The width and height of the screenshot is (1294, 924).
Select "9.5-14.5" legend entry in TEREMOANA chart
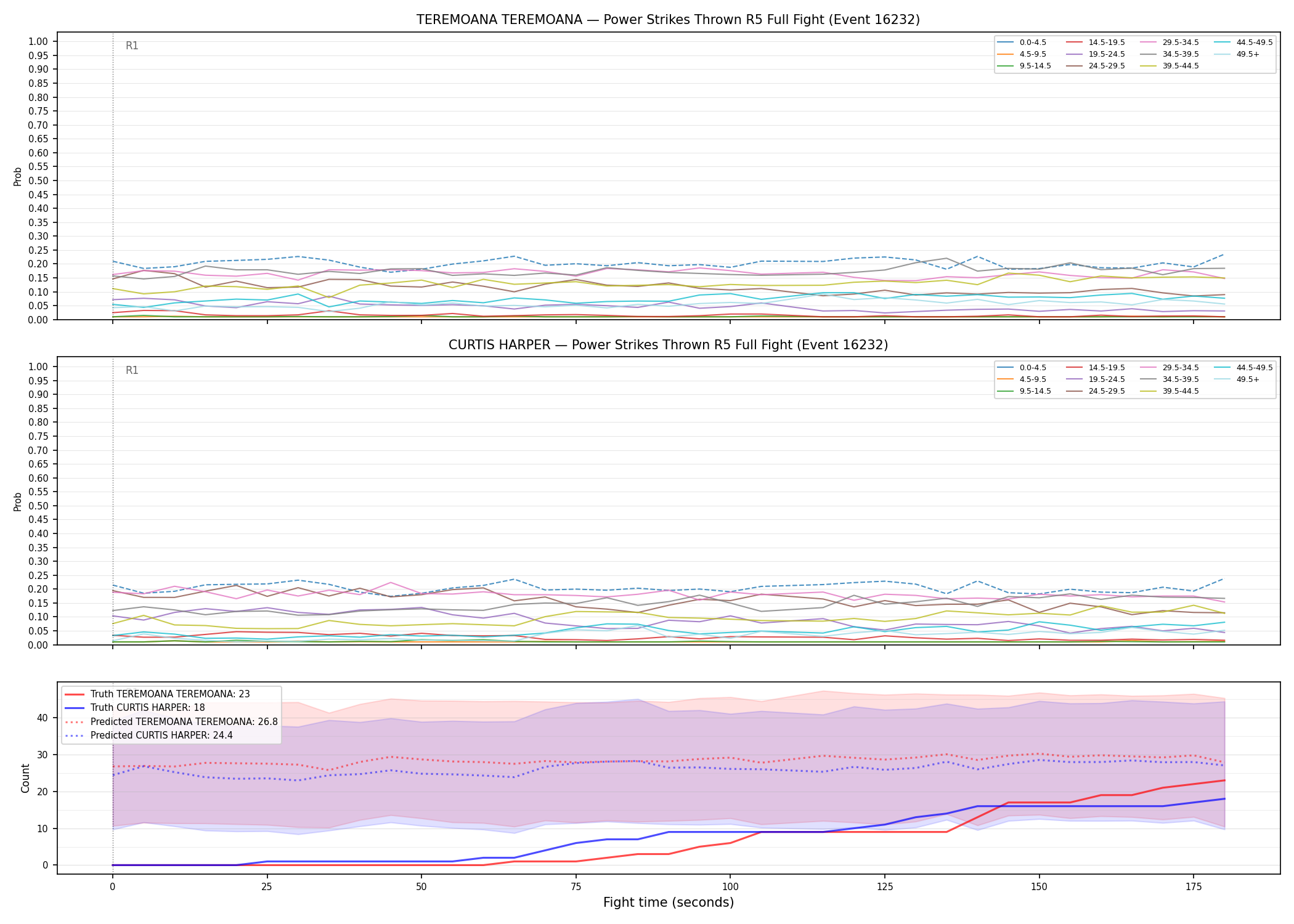(x=1024, y=66)
